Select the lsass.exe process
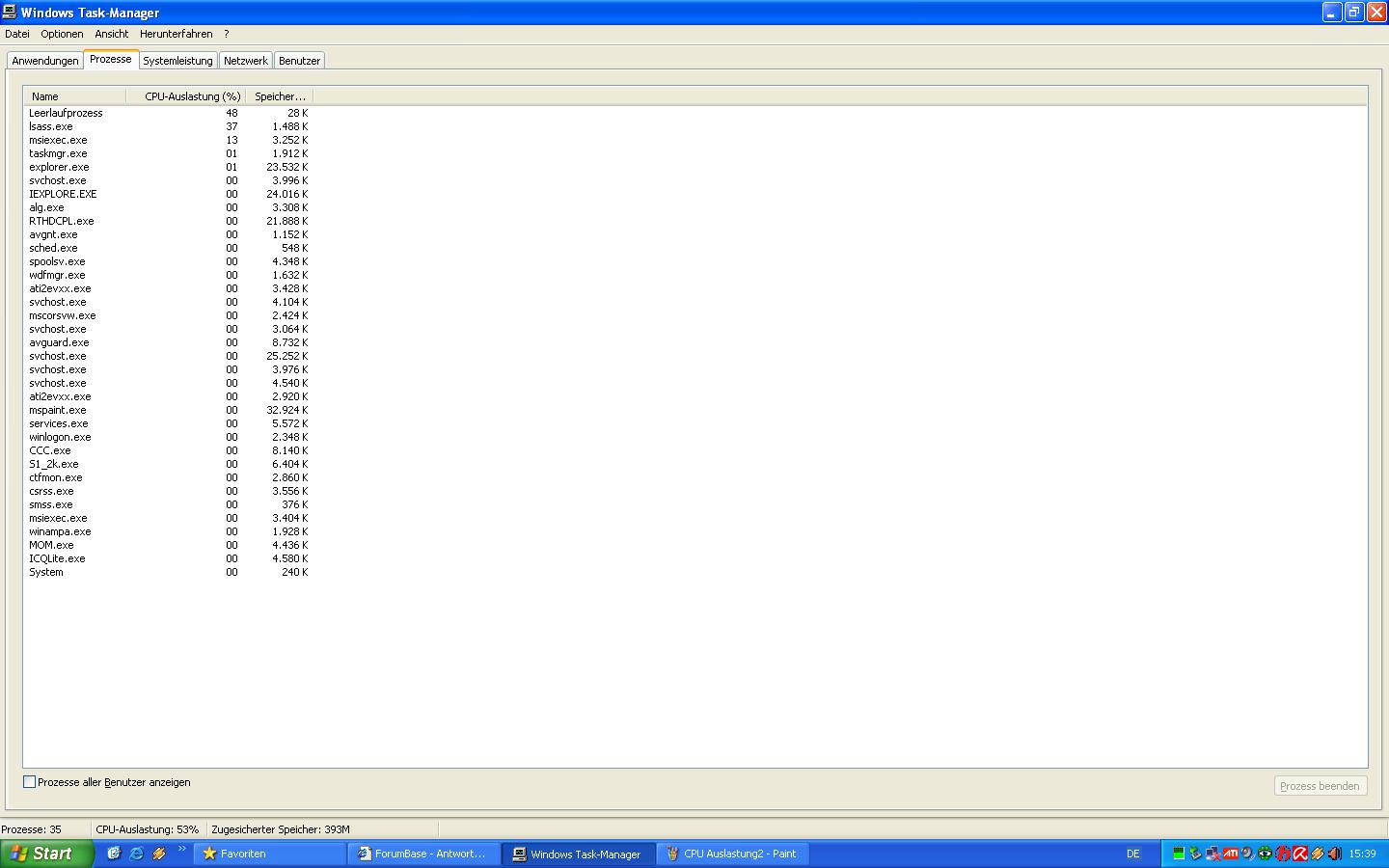The height and width of the screenshot is (868, 1389). tap(169, 126)
